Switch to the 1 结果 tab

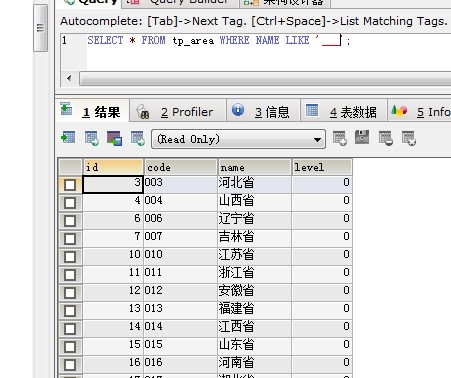point(93,111)
